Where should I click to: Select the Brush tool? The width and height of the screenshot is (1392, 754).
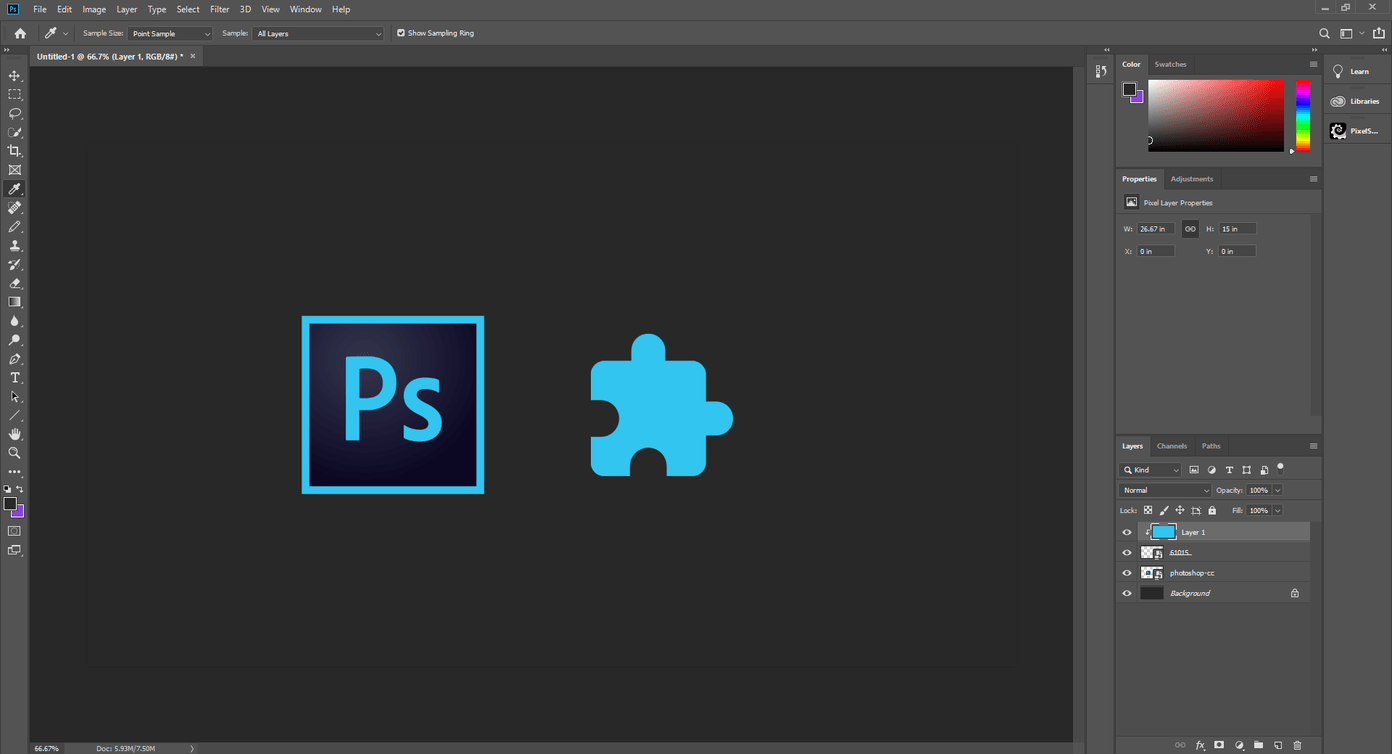[x=15, y=227]
